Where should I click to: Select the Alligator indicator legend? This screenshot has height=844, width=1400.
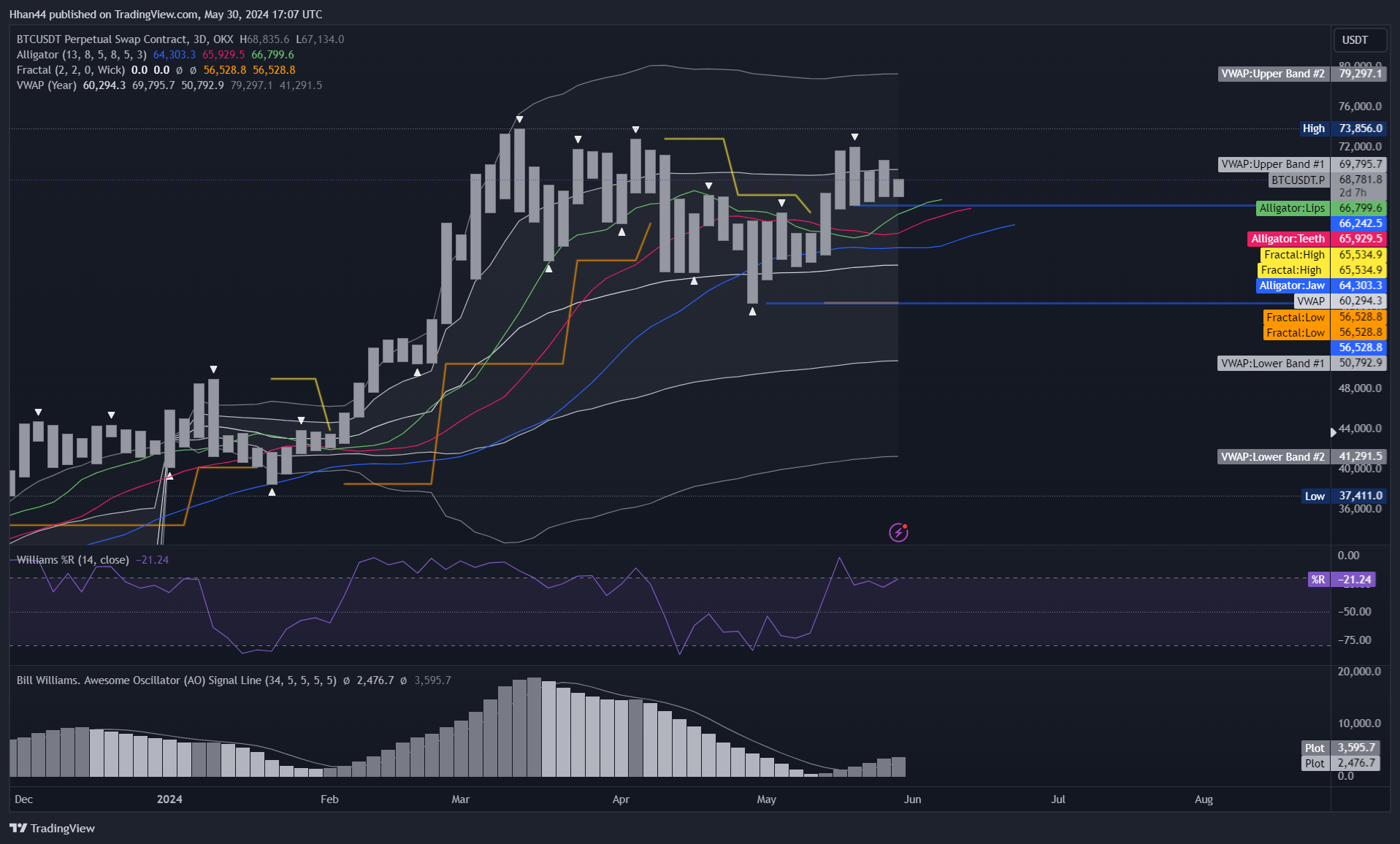(156, 55)
